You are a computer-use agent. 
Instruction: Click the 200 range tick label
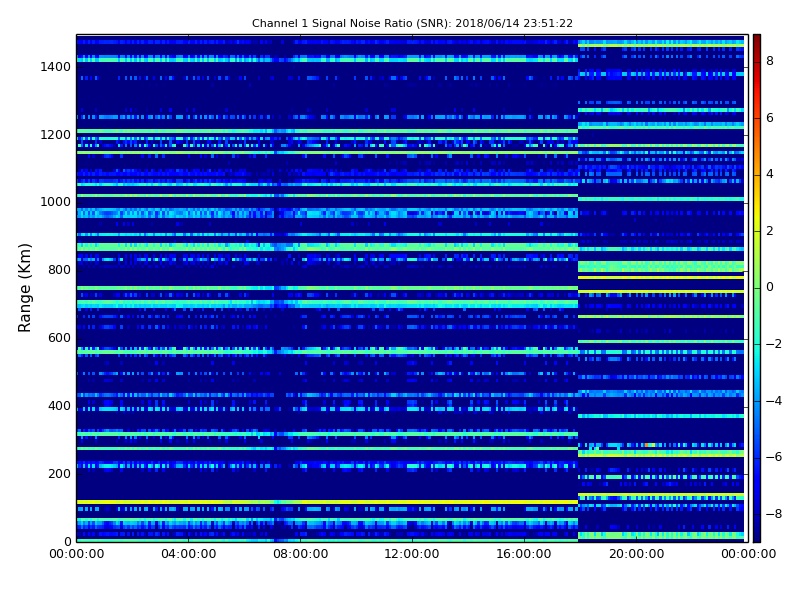coord(59,473)
